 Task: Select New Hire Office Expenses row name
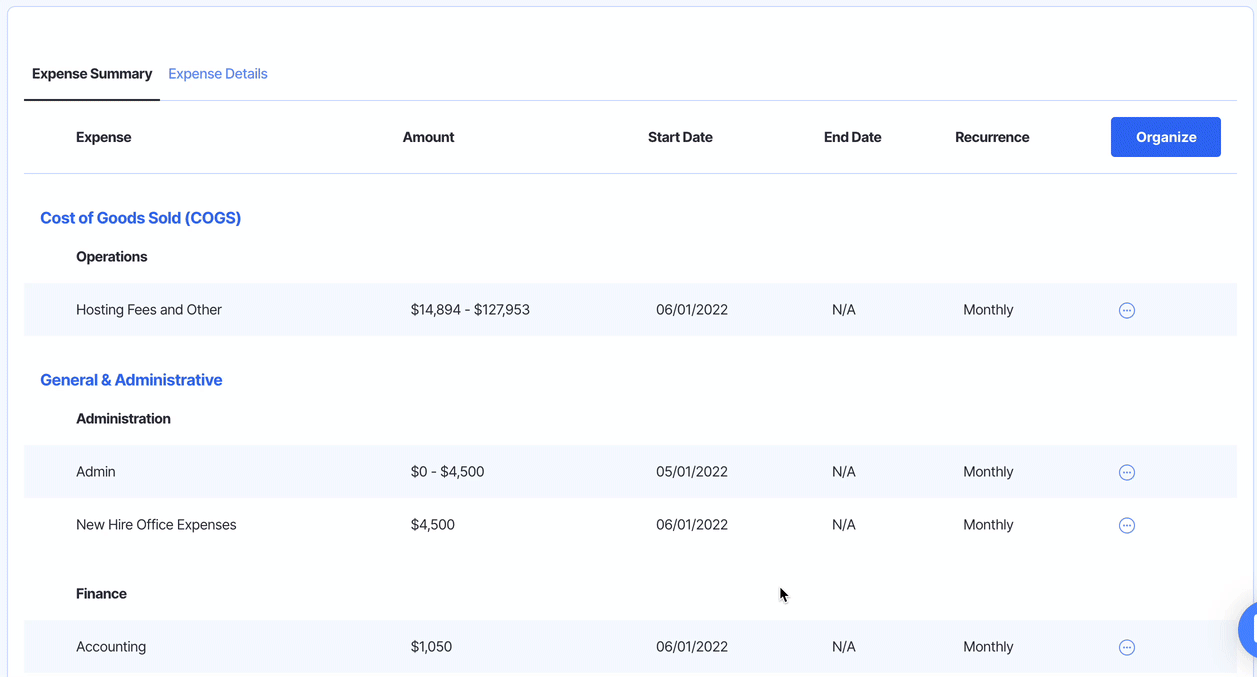[156, 525]
